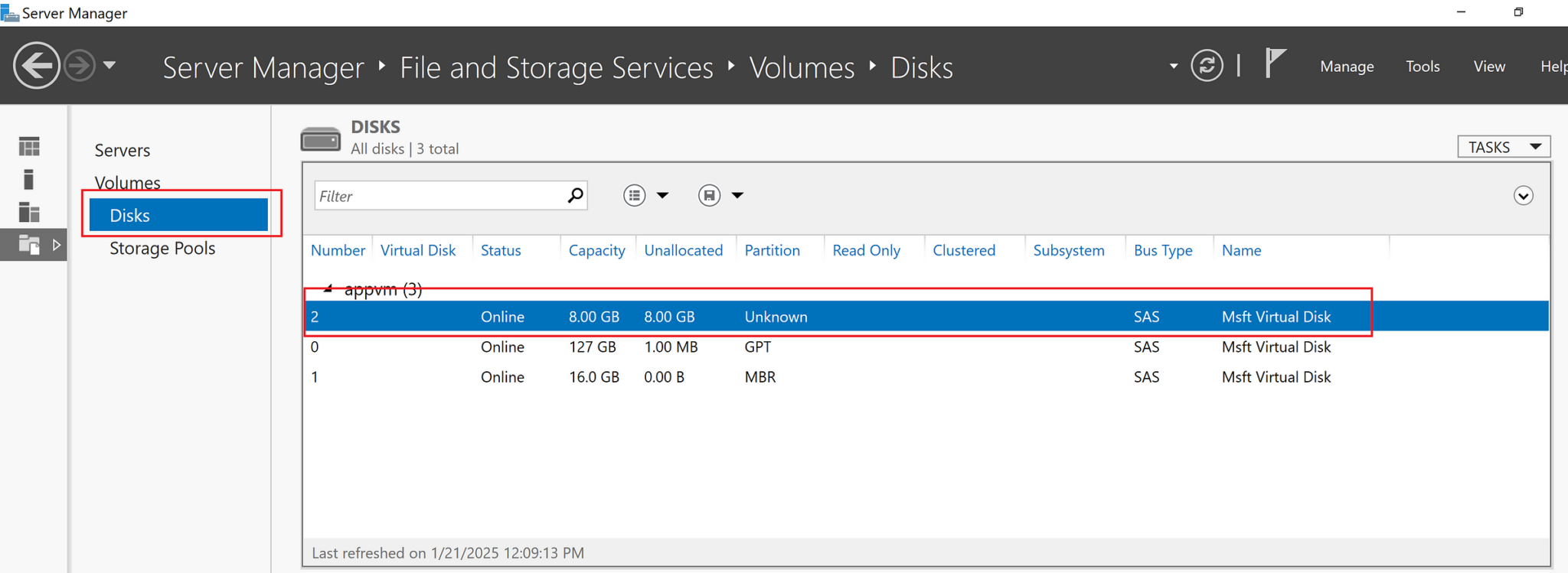The height and width of the screenshot is (573, 1568).
Task: Select Local Server icon in sidebar
Action: point(29,179)
